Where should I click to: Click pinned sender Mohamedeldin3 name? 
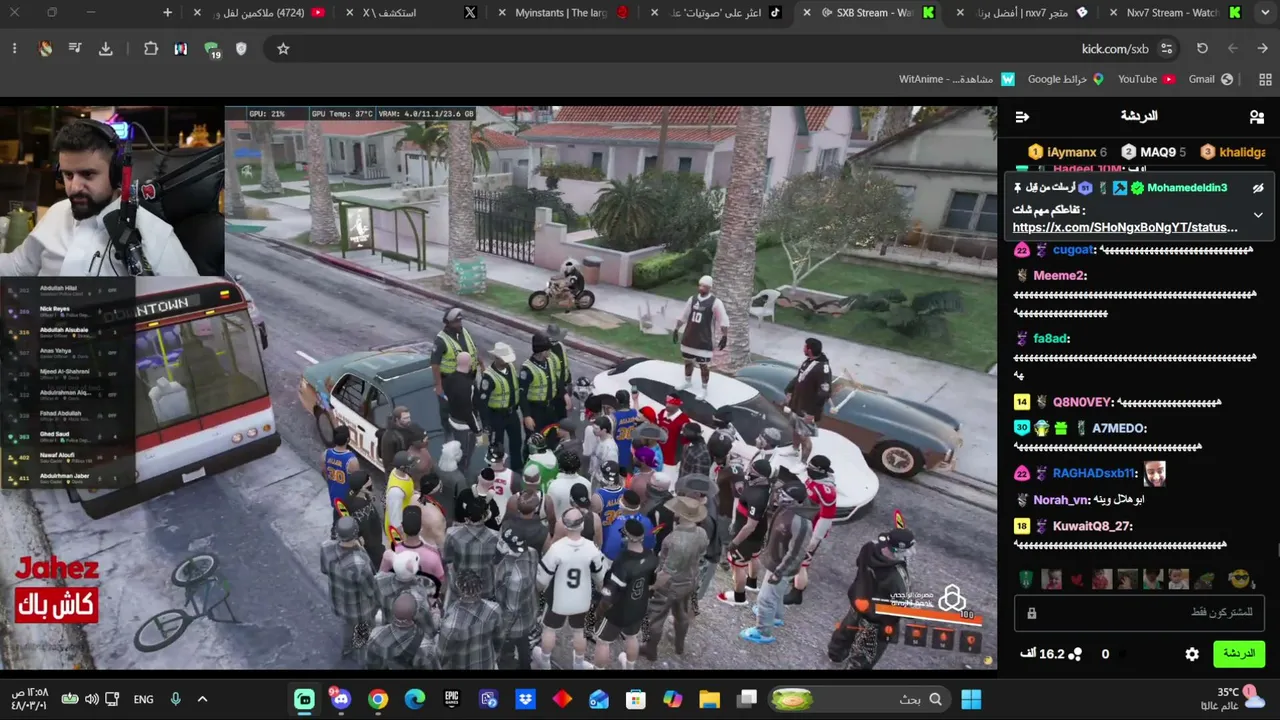click(1187, 188)
